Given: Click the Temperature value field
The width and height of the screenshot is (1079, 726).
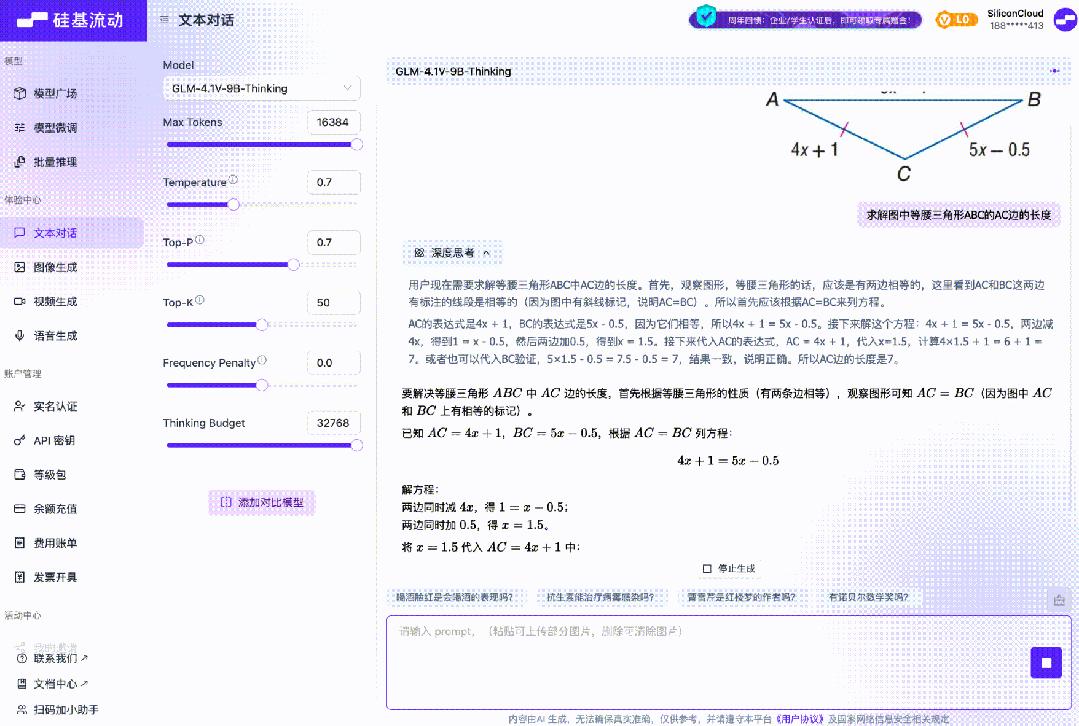Looking at the screenshot, I should tap(334, 182).
